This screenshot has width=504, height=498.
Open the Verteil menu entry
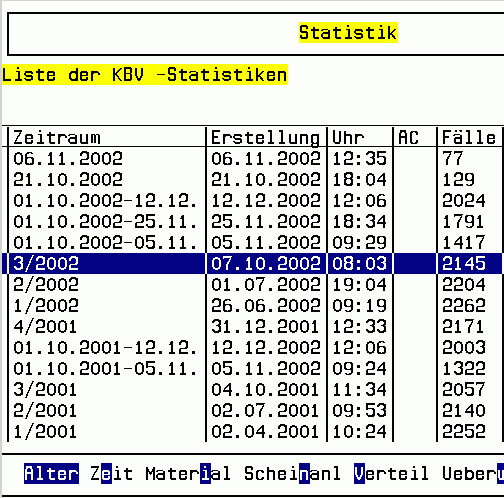(391, 473)
